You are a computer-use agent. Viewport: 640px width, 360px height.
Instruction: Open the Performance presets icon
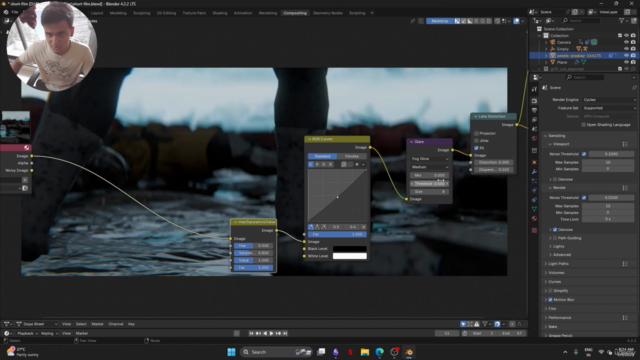click(625, 318)
